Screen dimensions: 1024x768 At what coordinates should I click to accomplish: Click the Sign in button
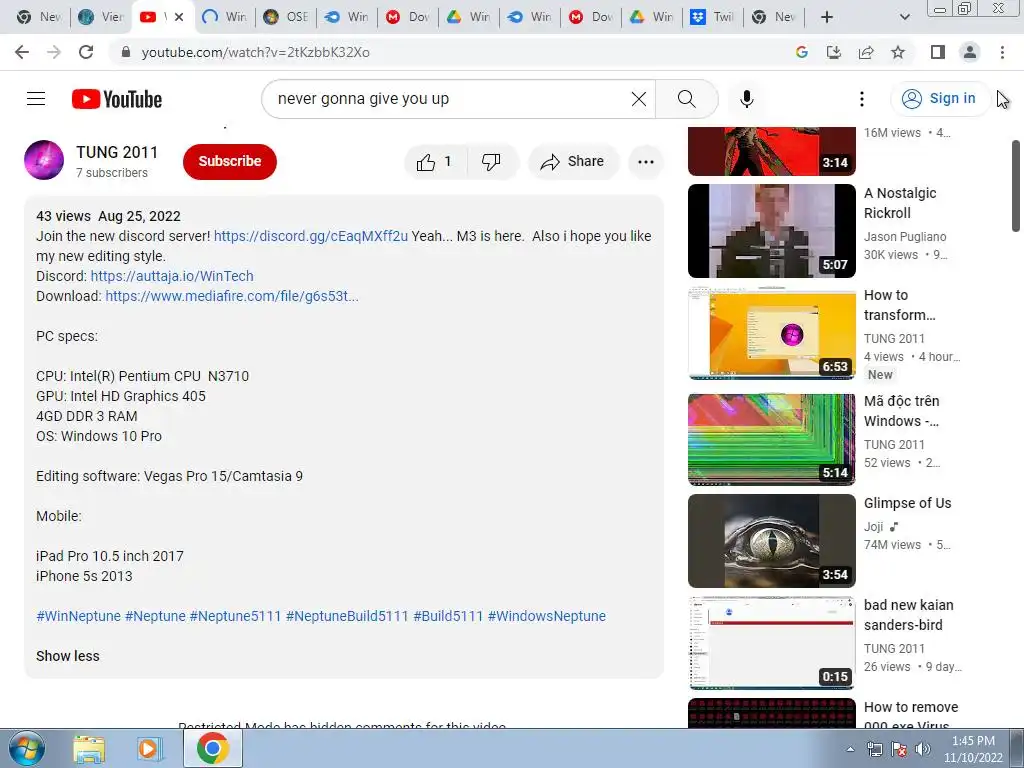coord(938,99)
